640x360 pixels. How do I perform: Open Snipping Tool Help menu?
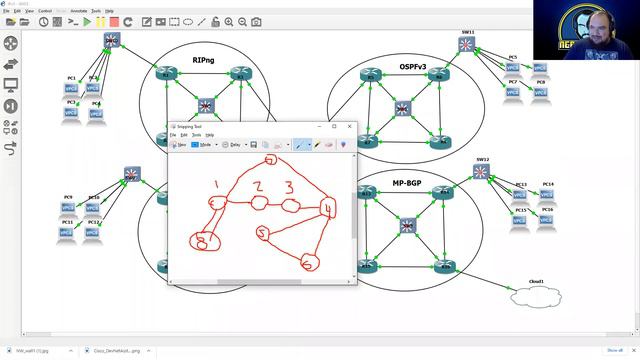pyautogui.click(x=210, y=135)
